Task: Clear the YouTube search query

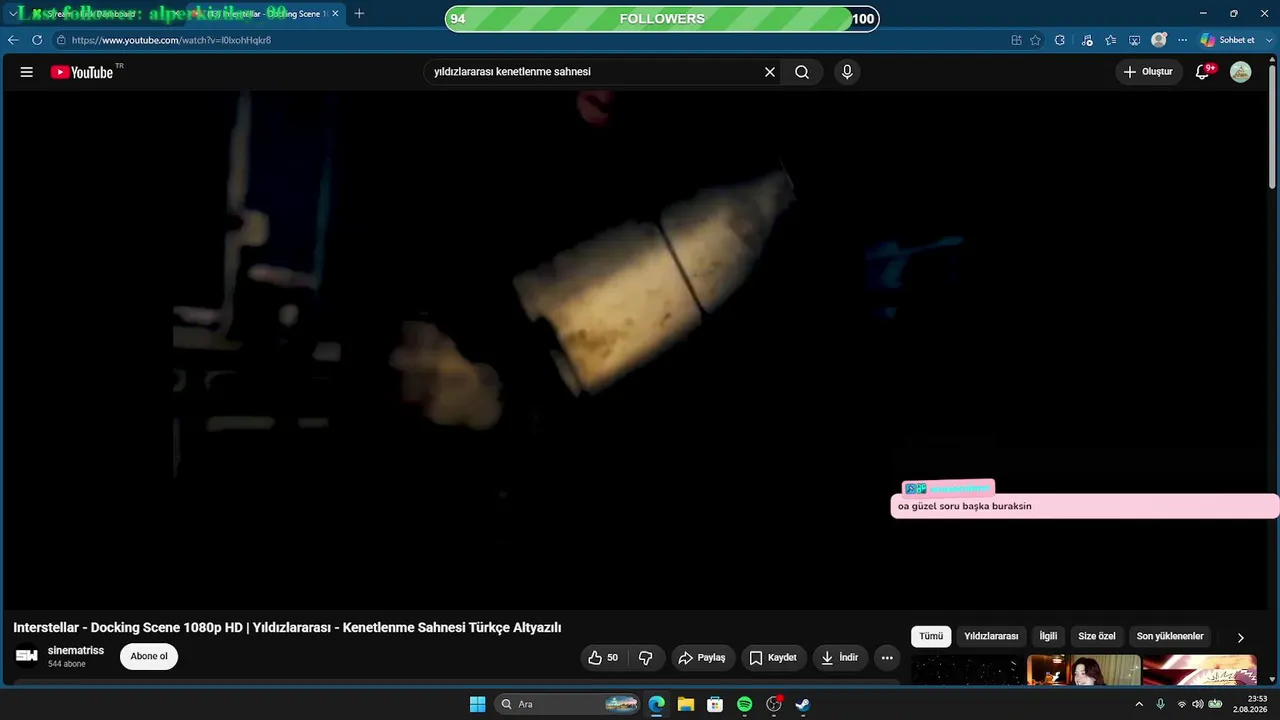Action: [x=770, y=72]
